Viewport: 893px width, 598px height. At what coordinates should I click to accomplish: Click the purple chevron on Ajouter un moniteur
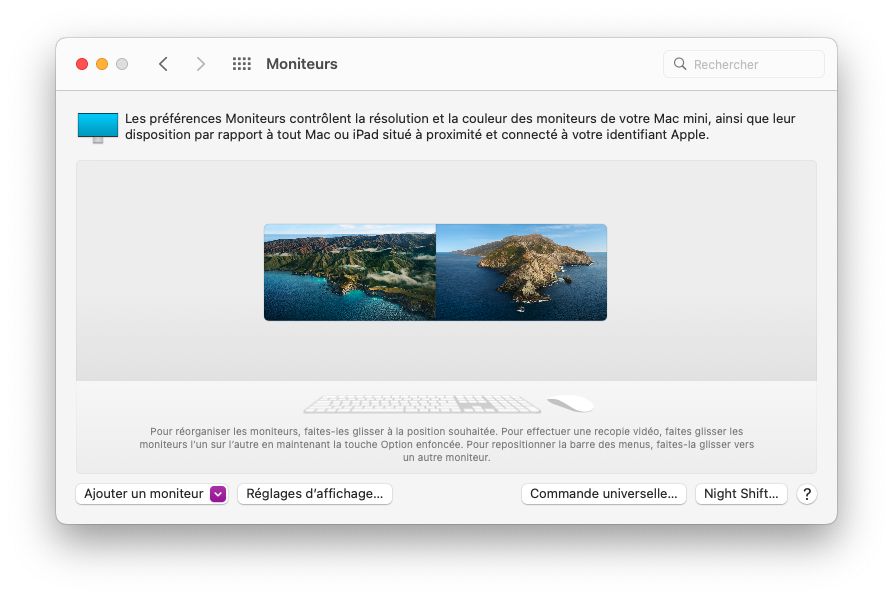218,494
